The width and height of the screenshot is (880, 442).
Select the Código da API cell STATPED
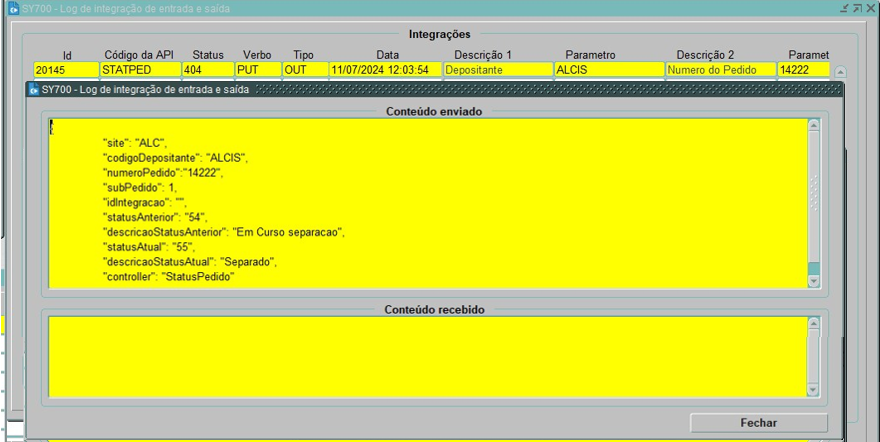140,70
